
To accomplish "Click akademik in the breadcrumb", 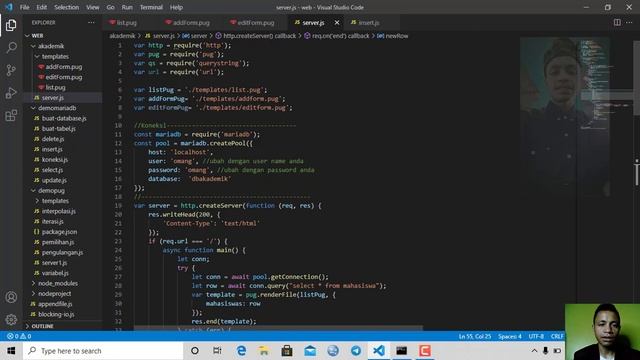I will (x=122, y=36).
